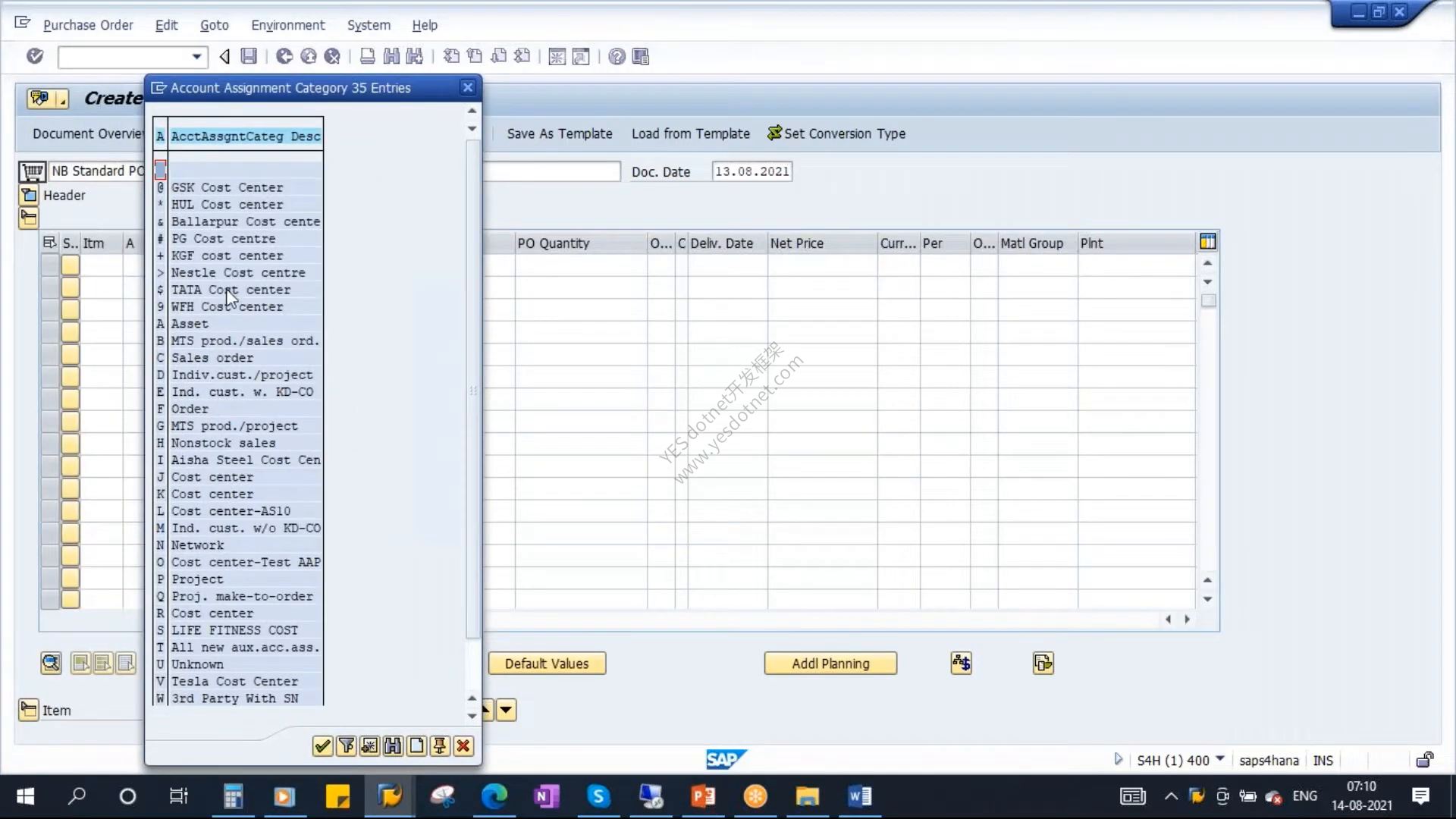Expand the Item section

point(29,710)
